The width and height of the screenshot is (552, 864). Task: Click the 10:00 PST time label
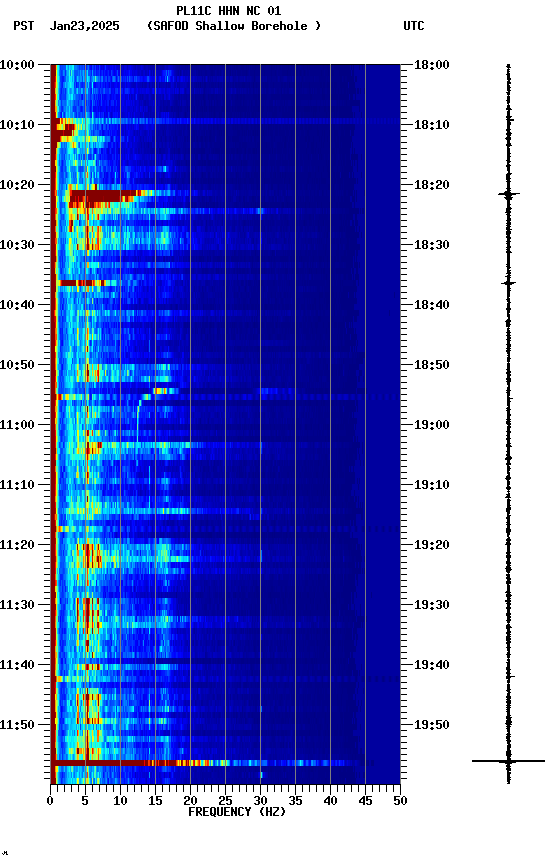click(x=17, y=65)
